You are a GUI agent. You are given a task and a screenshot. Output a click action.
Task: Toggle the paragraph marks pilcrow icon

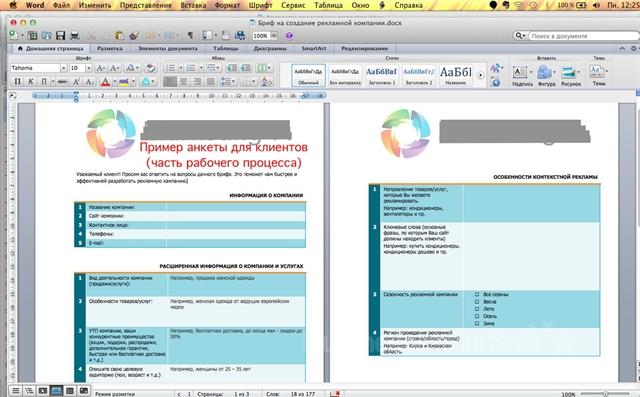[190, 35]
